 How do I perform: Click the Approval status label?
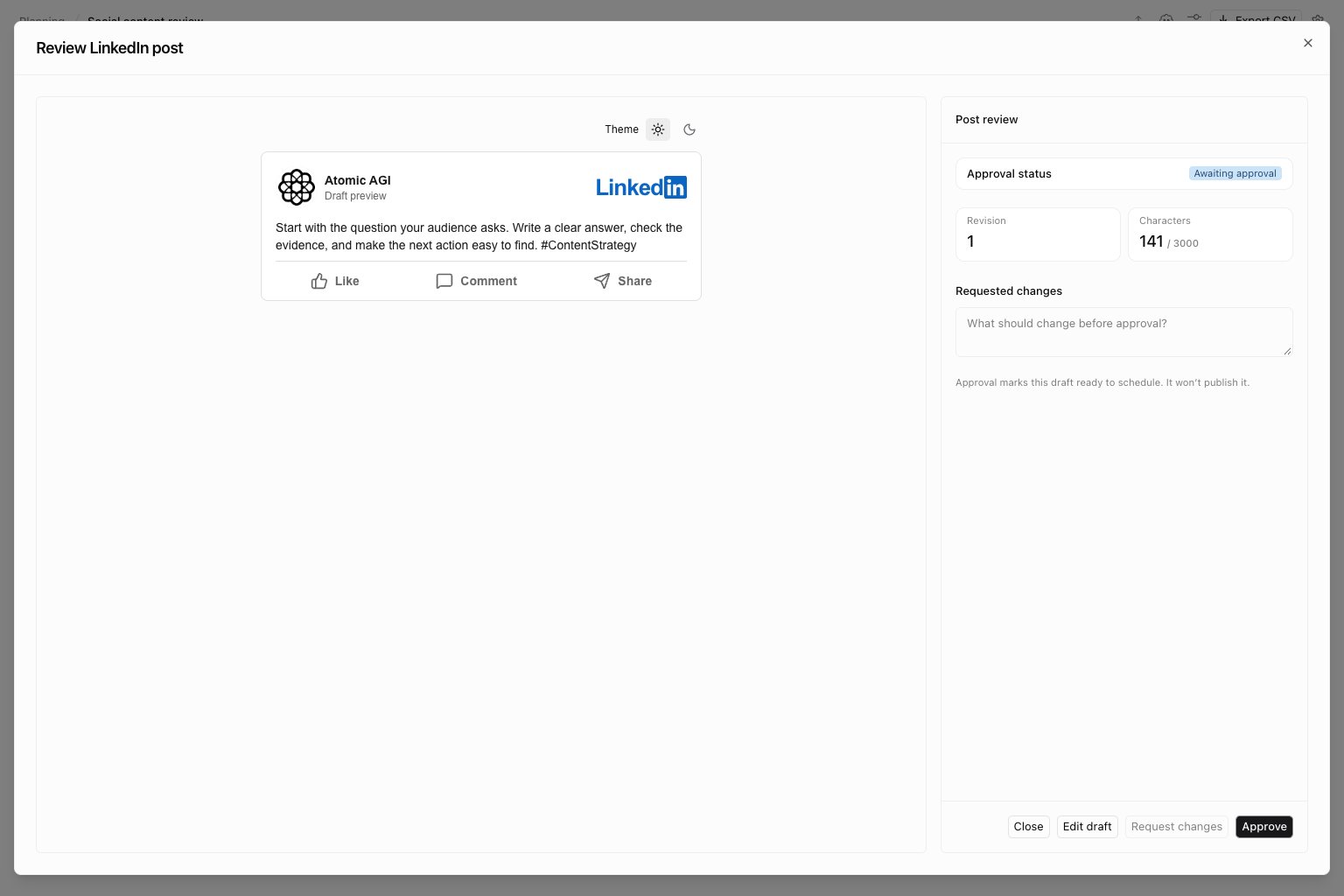click(1009, 174)
